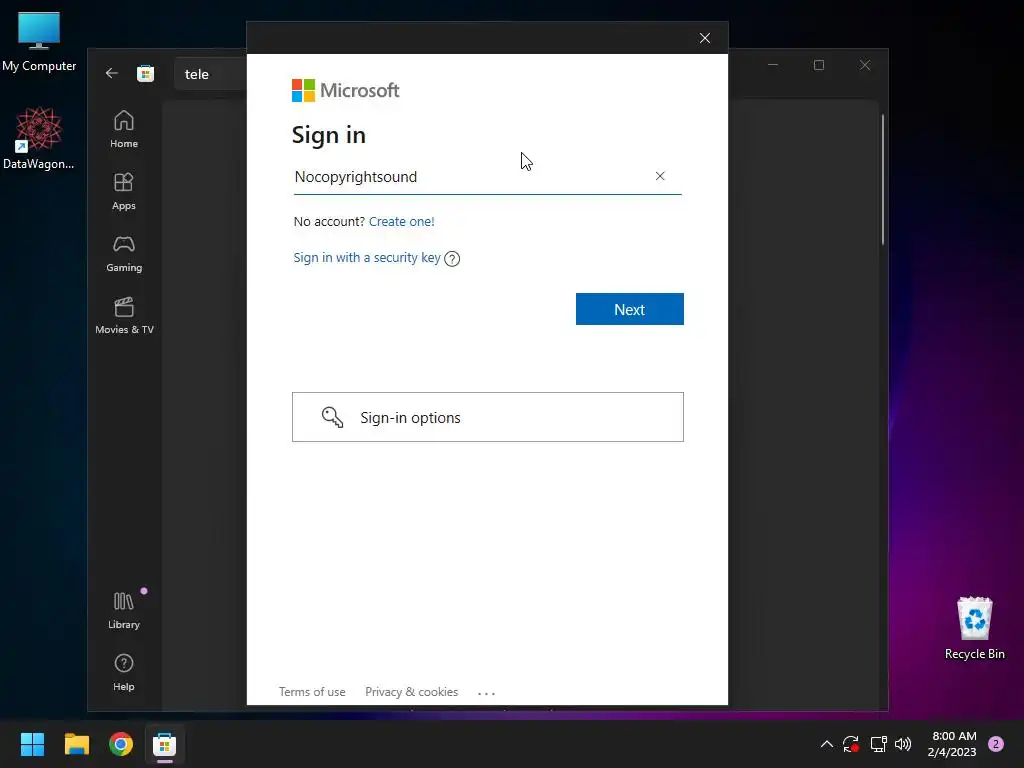Open My Computer desktop icon

click(x=39, y=42)
